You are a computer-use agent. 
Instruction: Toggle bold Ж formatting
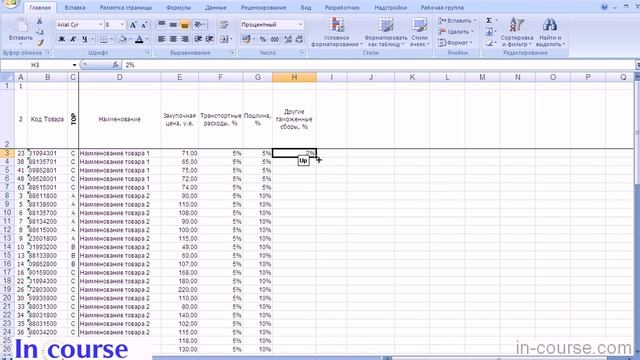coord(62,39)
